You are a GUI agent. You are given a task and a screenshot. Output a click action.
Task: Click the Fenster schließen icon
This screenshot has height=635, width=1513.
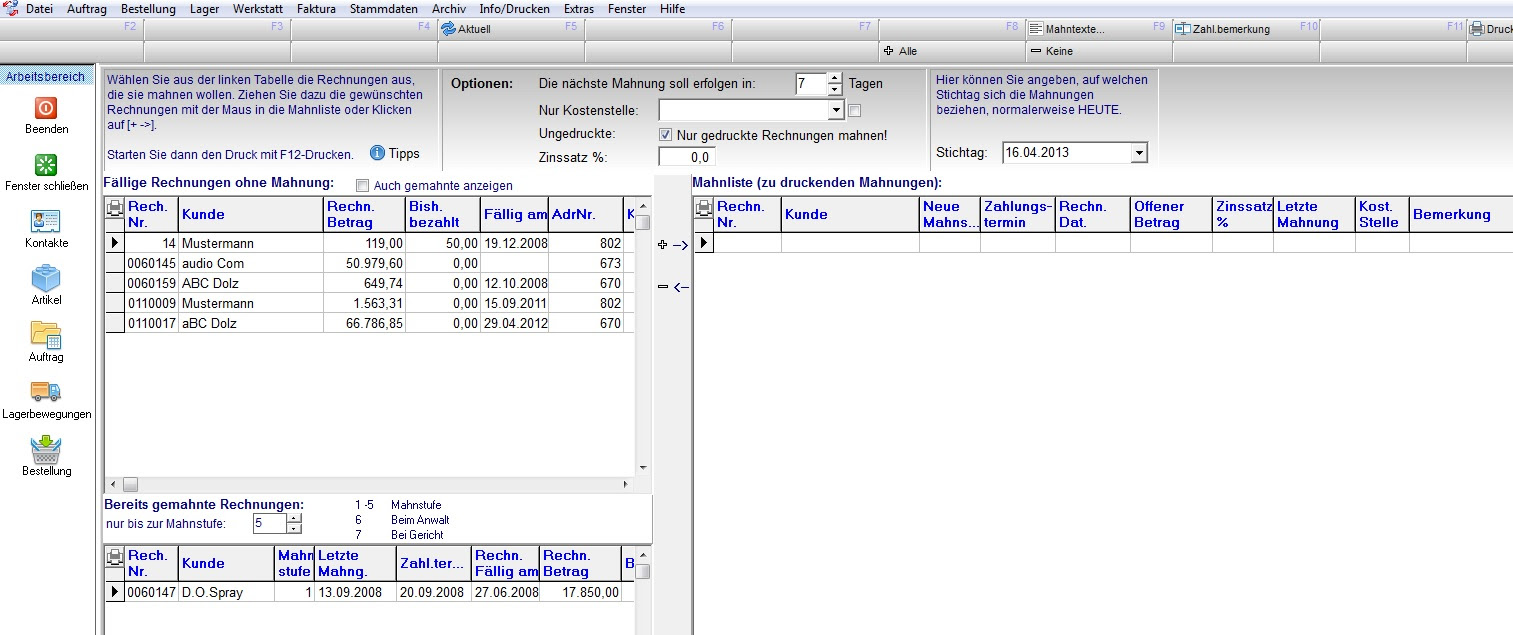46,165
